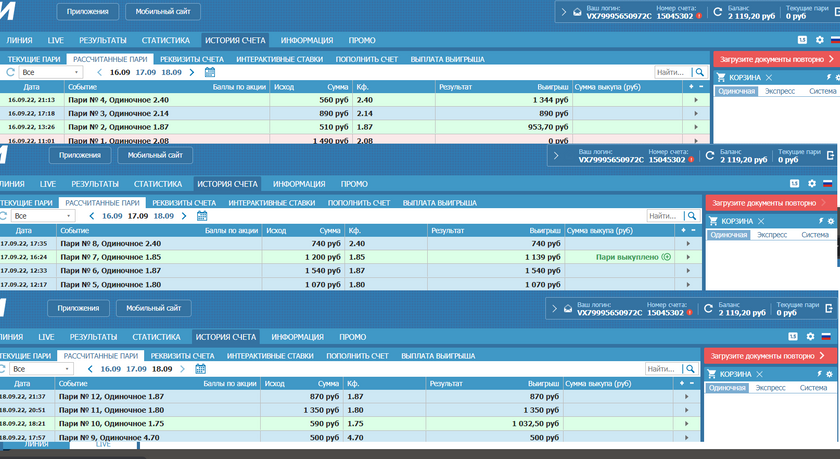The image size is (840, 459).
Task: Open the Корзина gear settings in the bottom screenshot
Action: pos(829,374)
